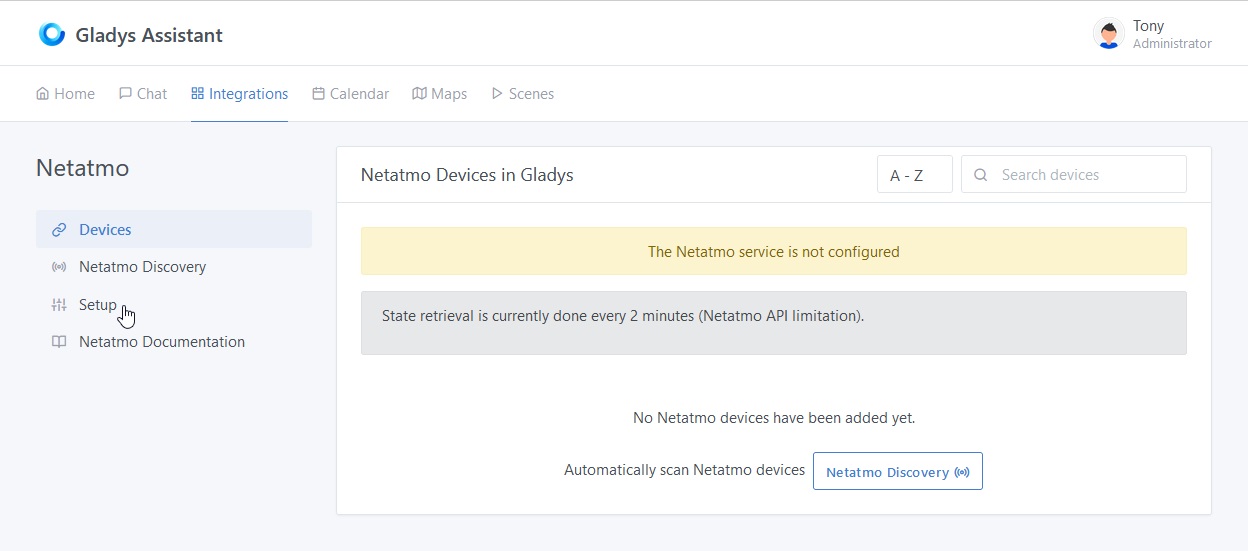1248x551 pixels.
Task: Open Netatmo Discovery from the sidebar
Action: click(x=174, y=267)
